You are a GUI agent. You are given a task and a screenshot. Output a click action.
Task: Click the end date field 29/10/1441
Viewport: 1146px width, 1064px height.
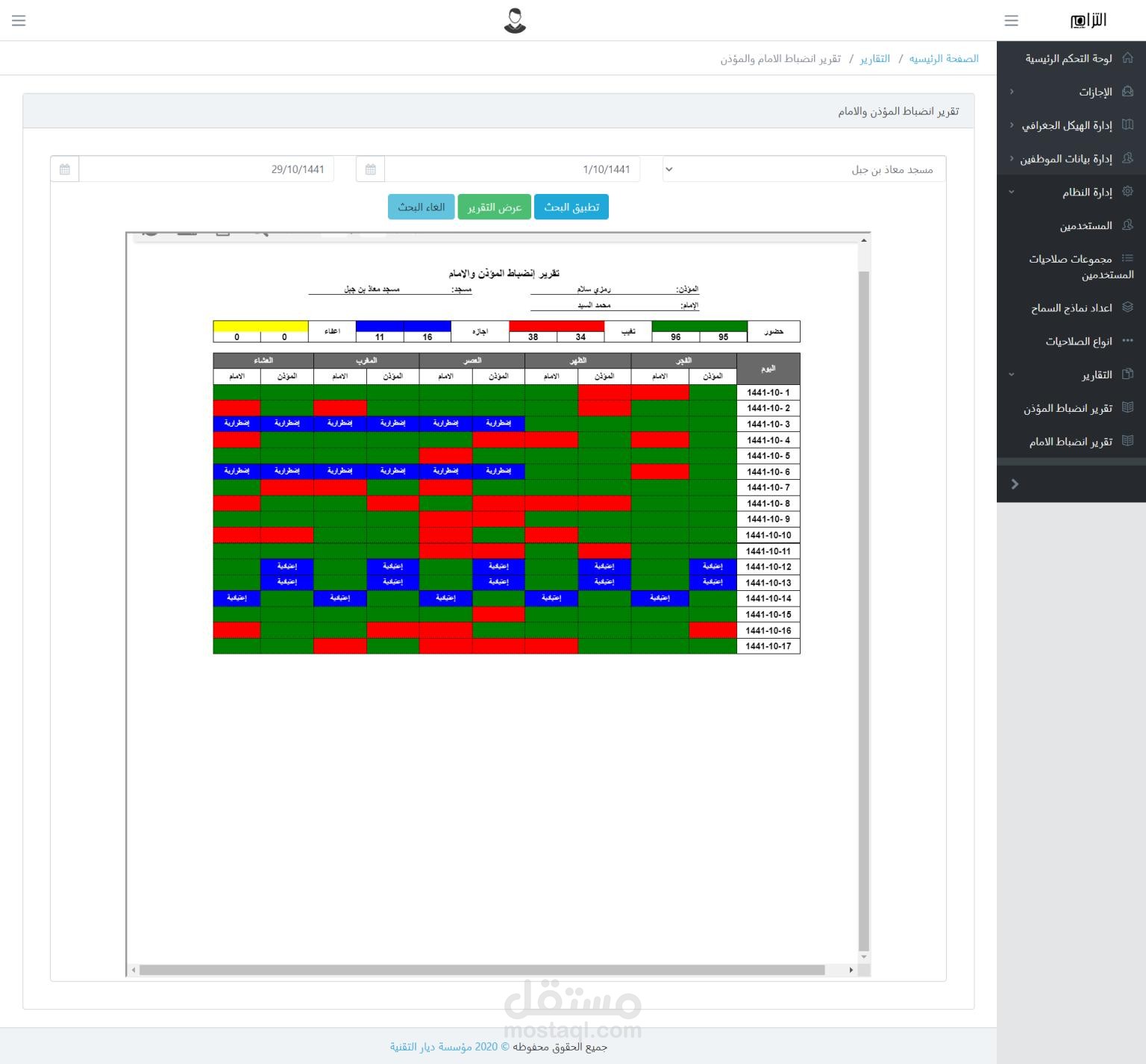pyautogui.click(x=207, y=169)
